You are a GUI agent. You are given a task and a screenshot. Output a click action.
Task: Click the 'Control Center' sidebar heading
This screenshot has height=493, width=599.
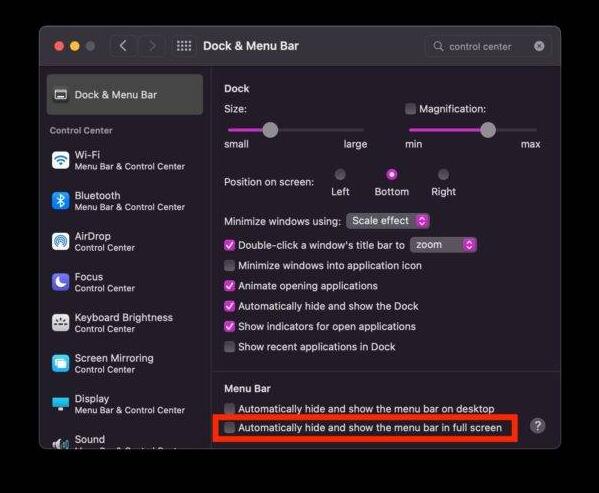[x=81, y=131]
